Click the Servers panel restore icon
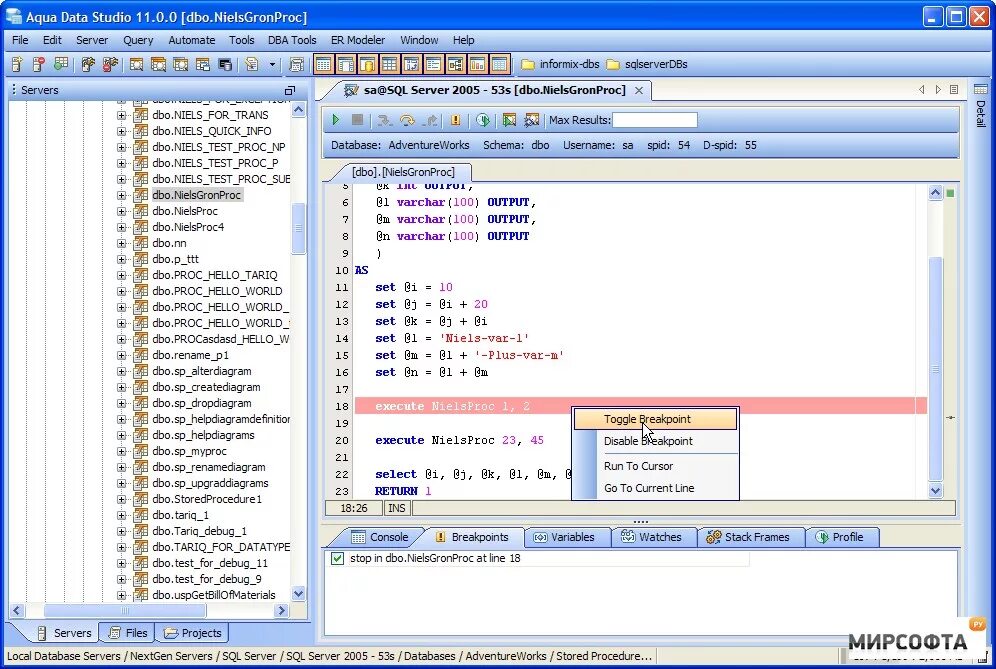Viewport: 996px width, 669px height. click(x=290, y=90)
